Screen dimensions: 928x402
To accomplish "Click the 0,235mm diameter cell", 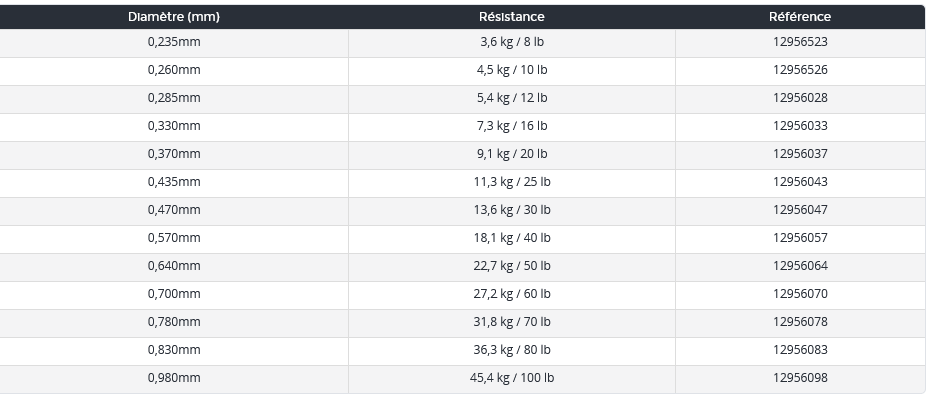I will pyautogui.click(x=174, y=42).
